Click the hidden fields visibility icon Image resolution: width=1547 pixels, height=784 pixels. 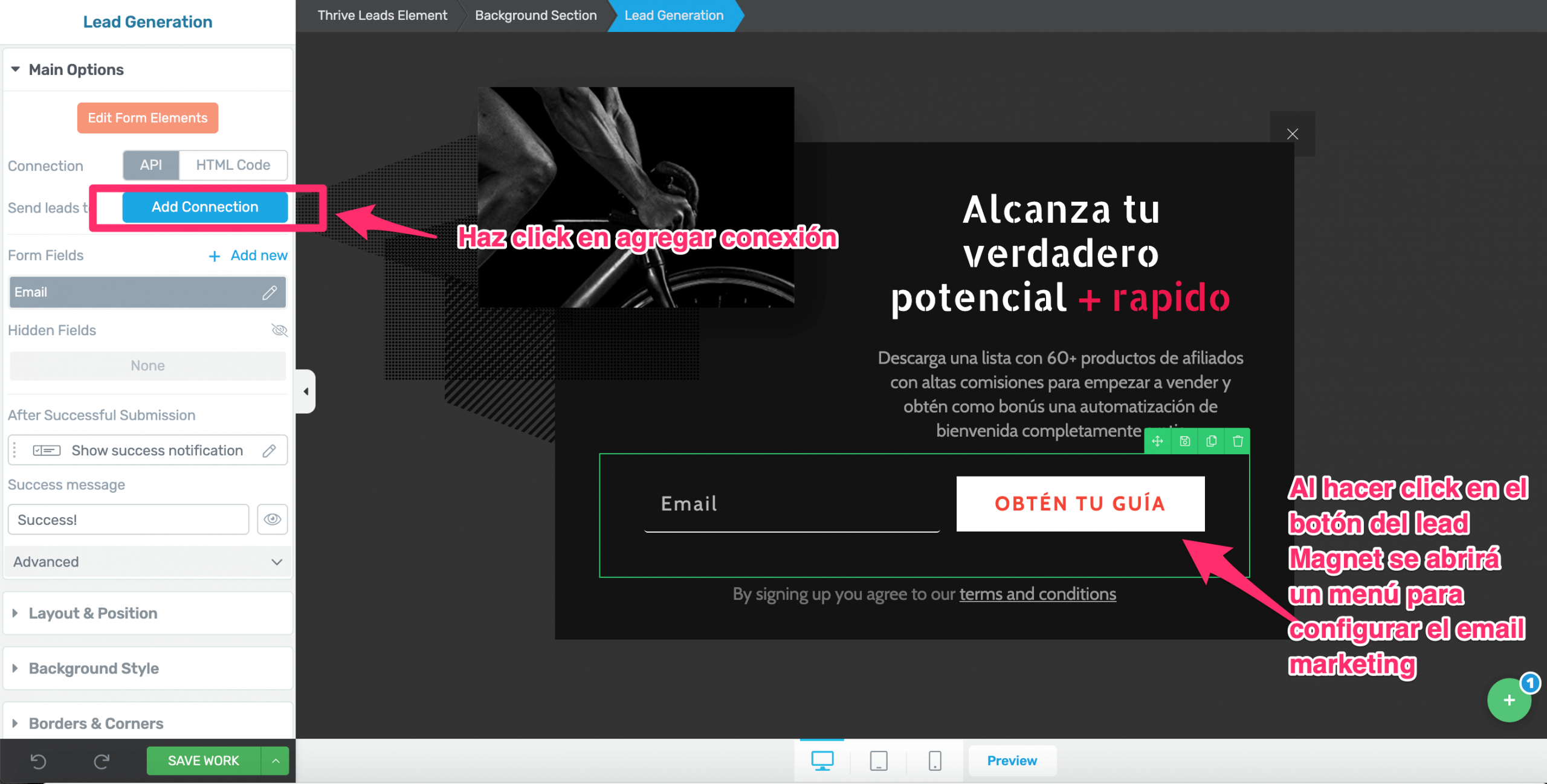[x=278, y=329]
